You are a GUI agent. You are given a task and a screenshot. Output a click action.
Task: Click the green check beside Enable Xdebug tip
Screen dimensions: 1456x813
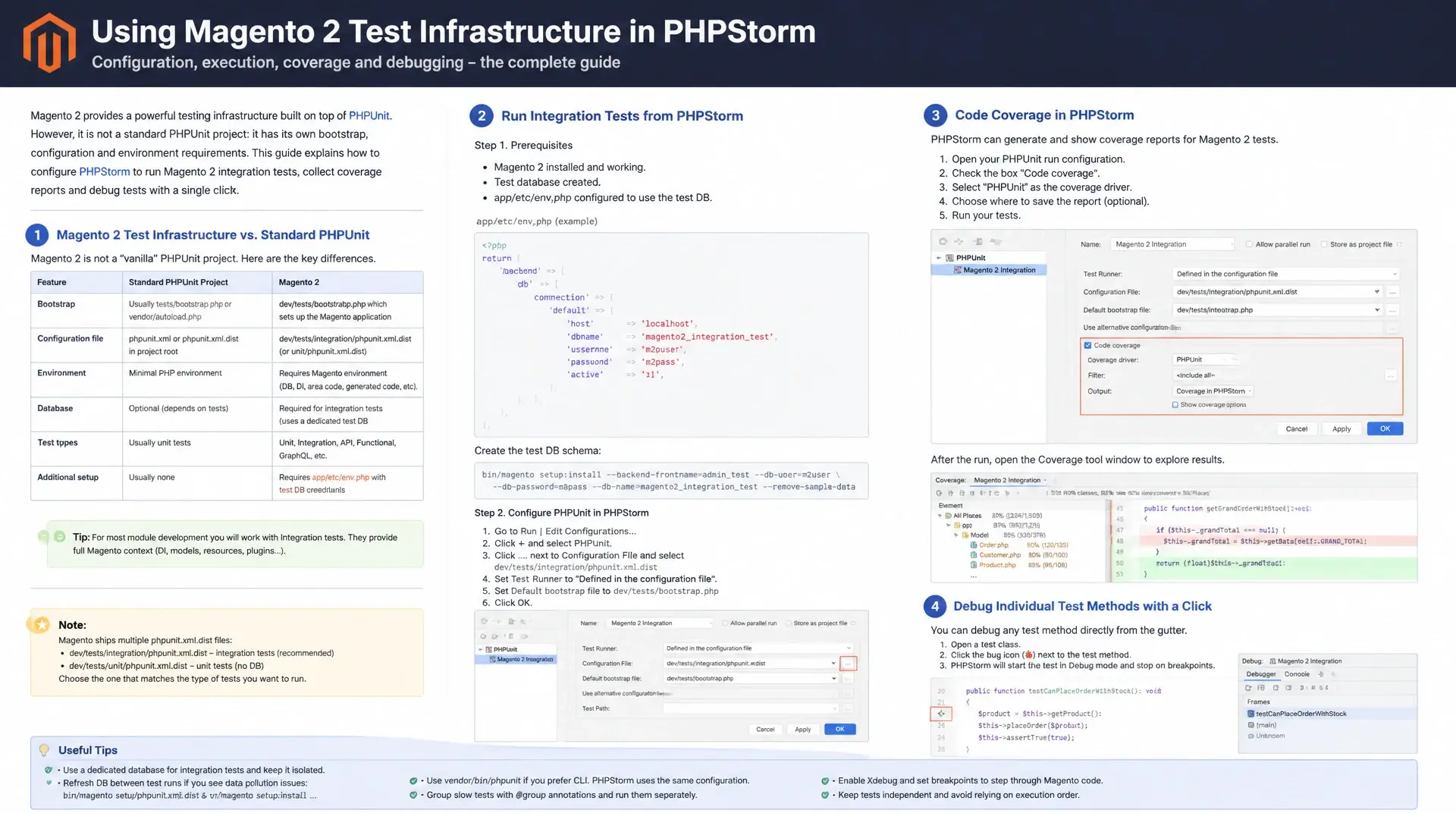coord(825,780)
